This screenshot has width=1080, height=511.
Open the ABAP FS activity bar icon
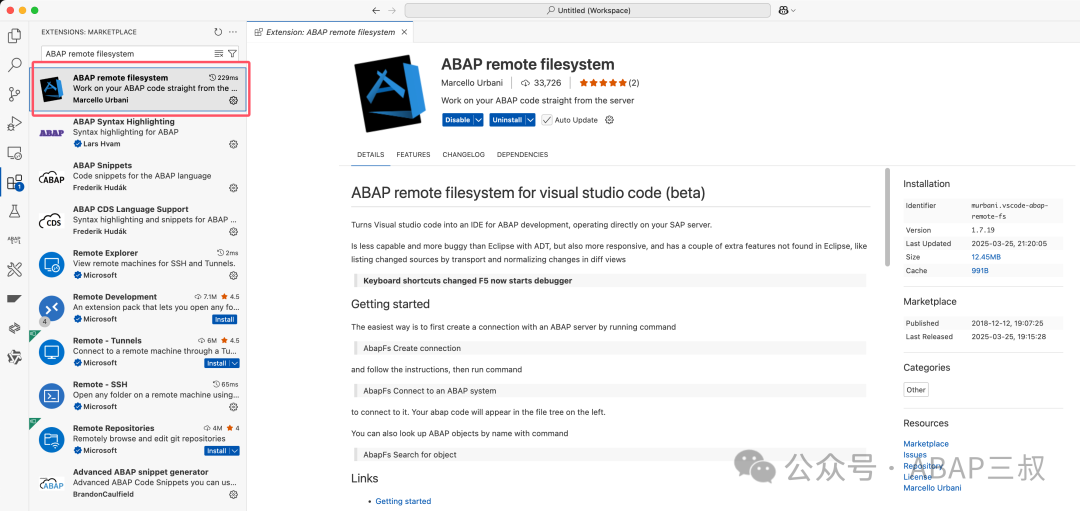[14, 240]
